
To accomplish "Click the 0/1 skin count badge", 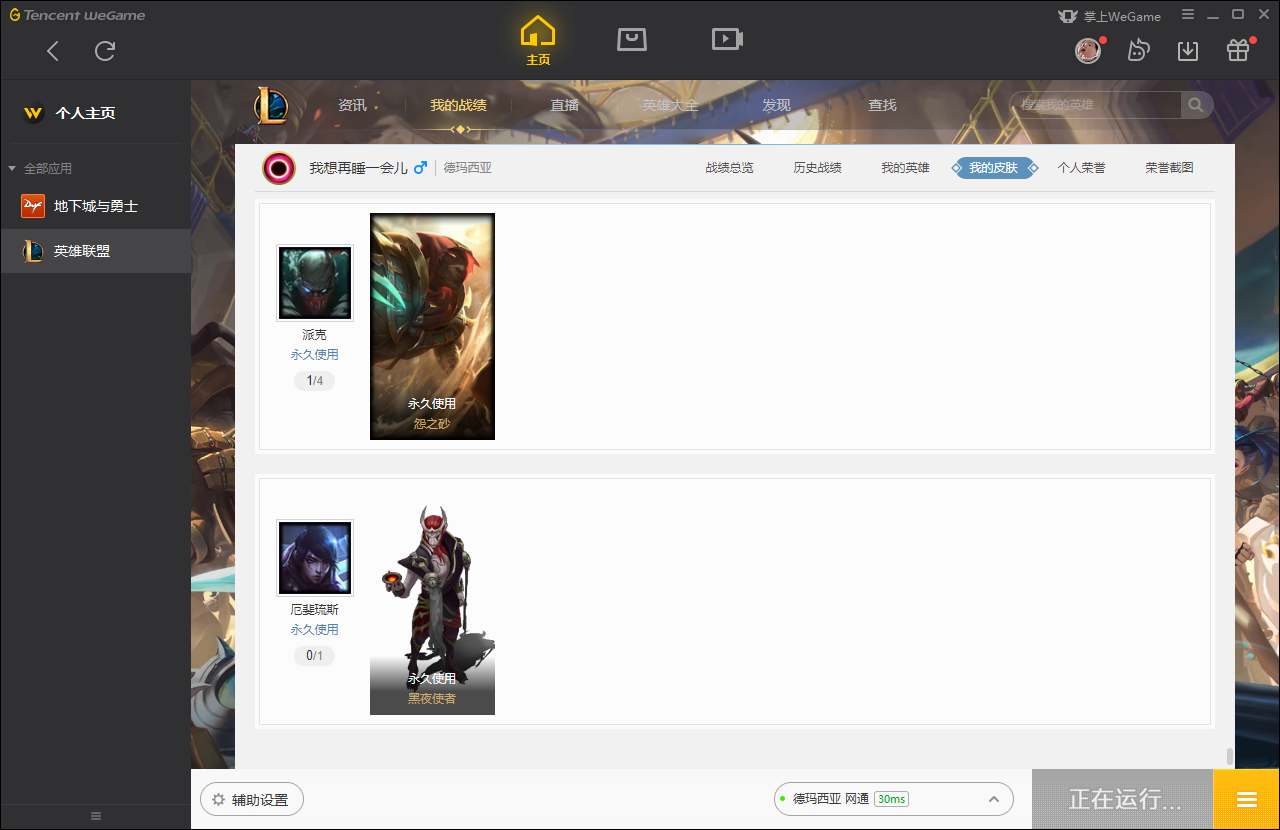I will [x=314, y=656].
